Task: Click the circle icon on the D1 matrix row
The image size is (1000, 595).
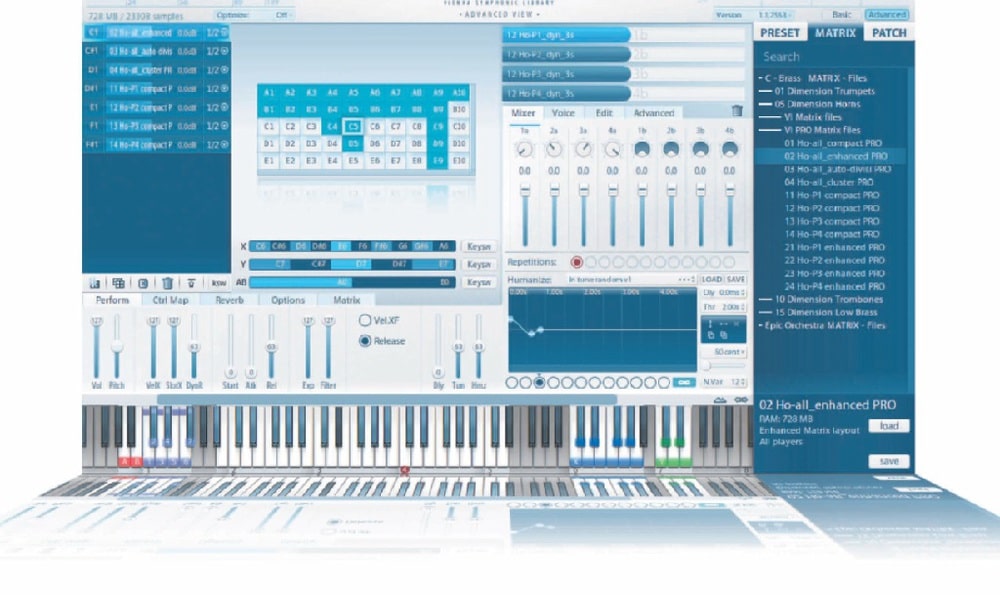Action: [224, 70]
